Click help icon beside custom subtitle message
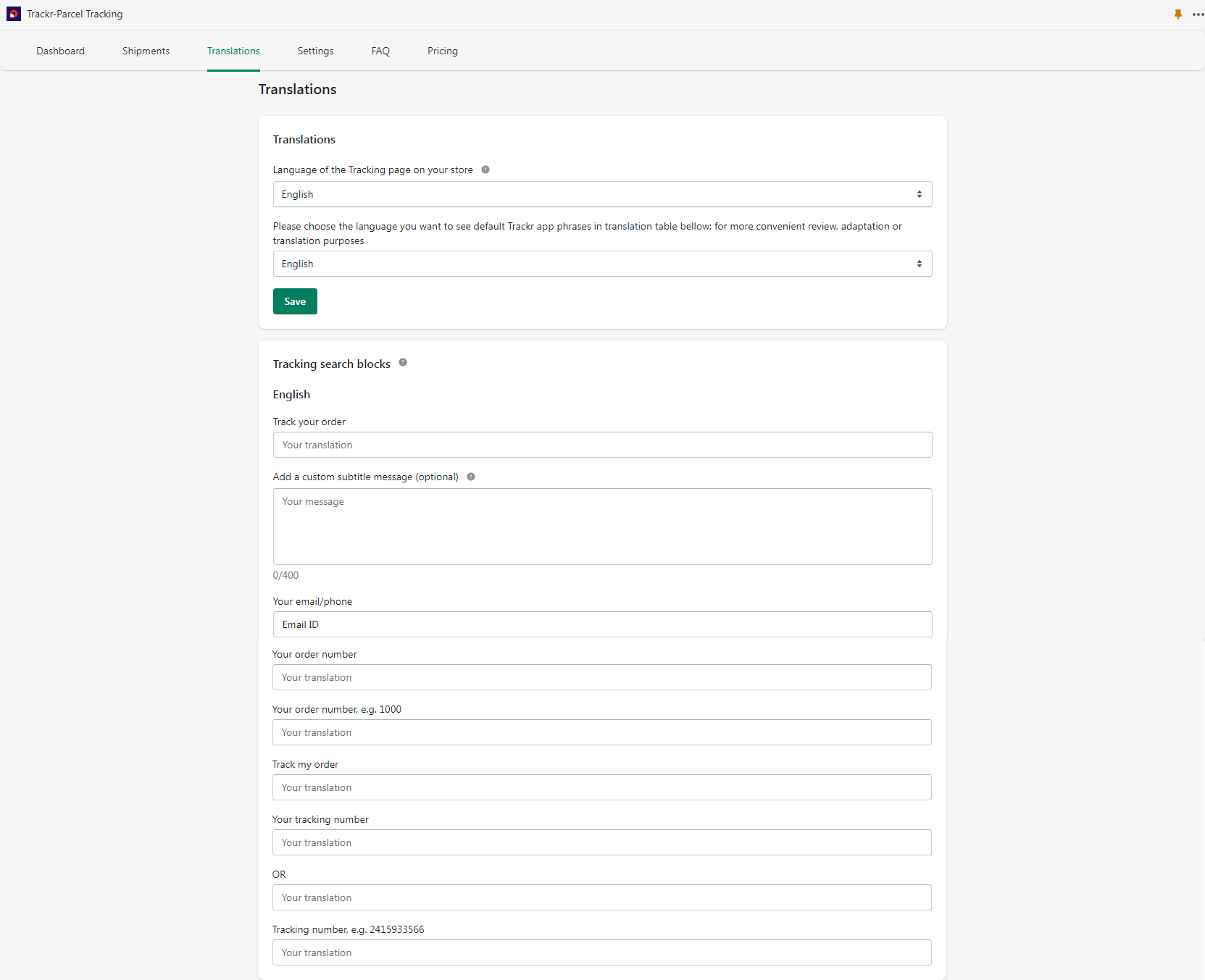Screen dimensions: 1205x980 click(x=471, y=477)
